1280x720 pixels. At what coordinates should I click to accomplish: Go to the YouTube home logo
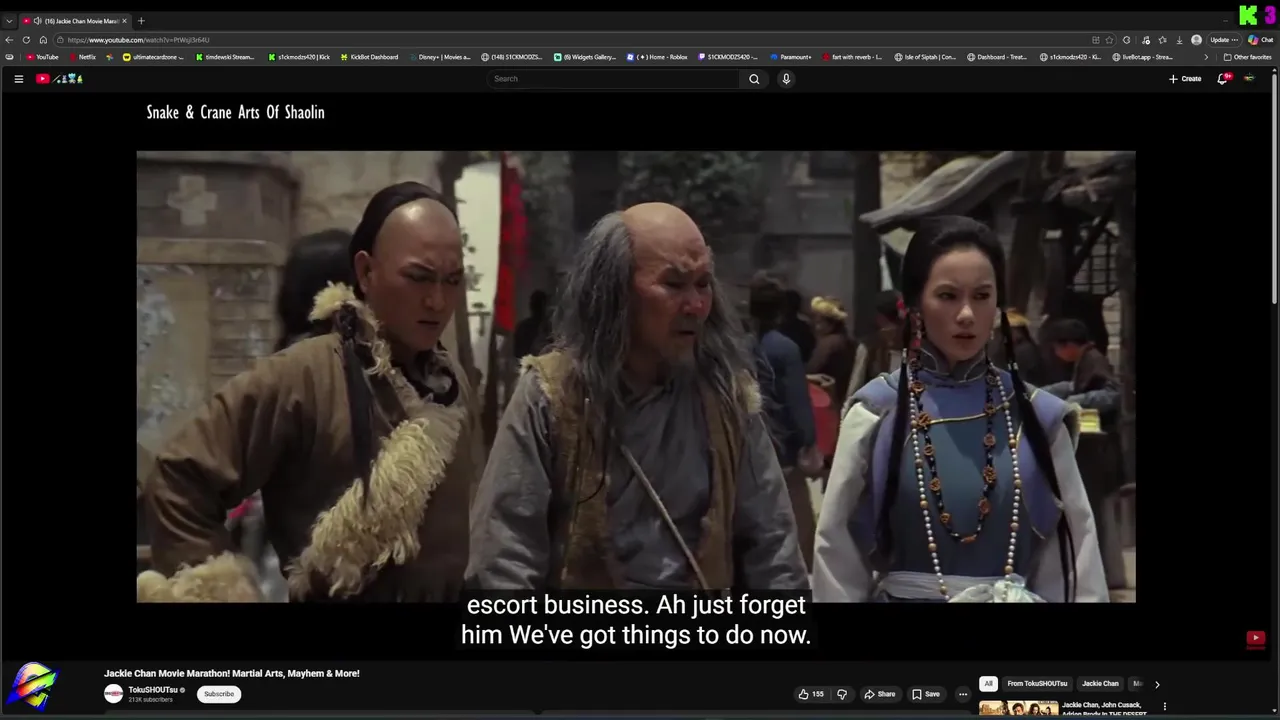click(x=59, y=79)
